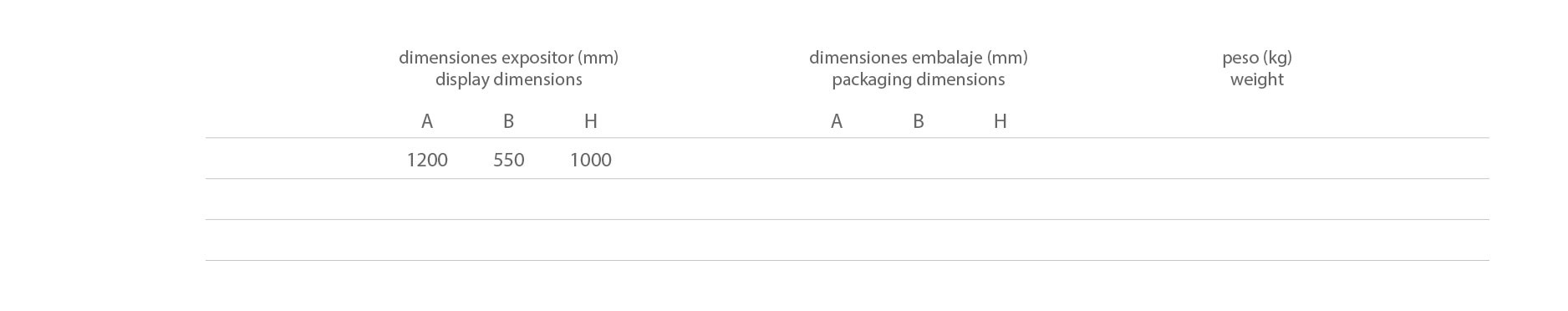Select the 'display dimensions' subtitle
1568x311 pixels.
coord(508,79)
